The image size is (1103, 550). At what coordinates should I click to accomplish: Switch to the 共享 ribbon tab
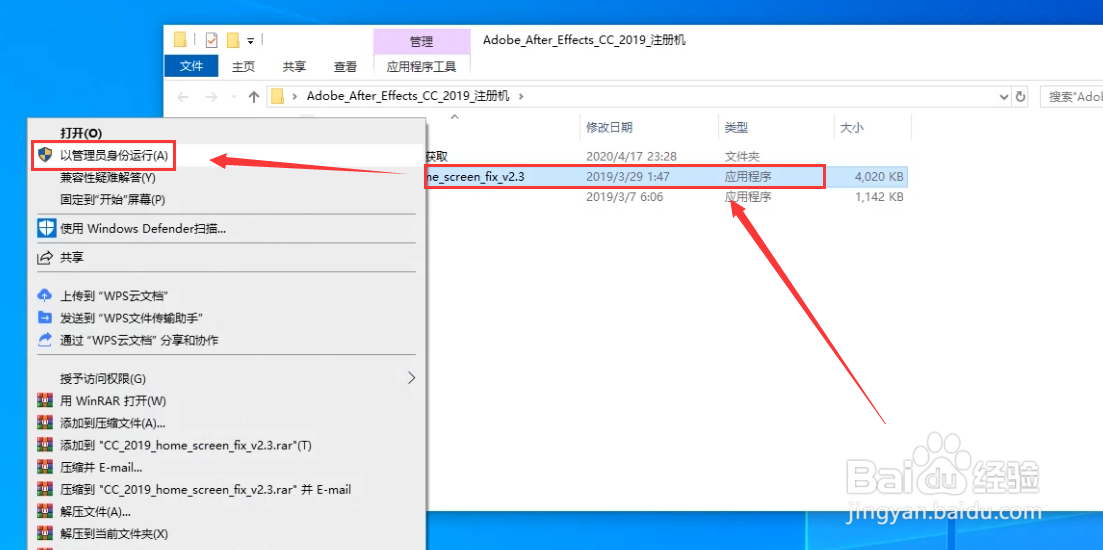tap(294, 67)
